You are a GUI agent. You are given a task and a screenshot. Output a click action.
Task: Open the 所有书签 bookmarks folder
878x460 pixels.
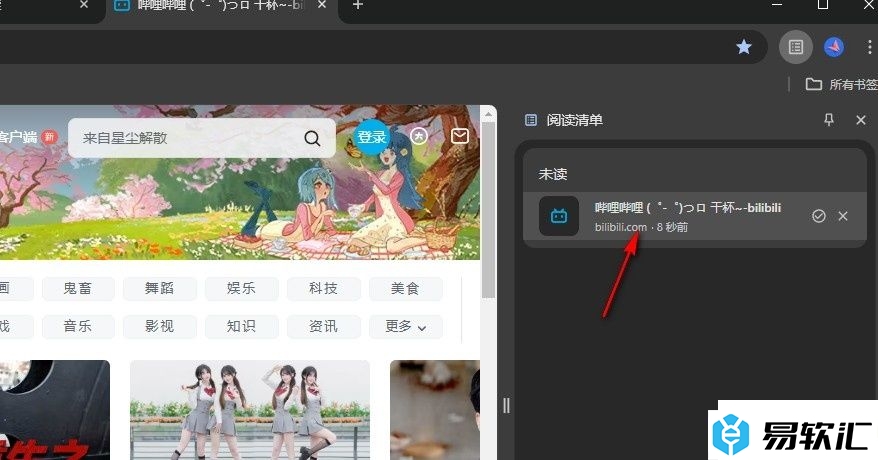point(840,84)
